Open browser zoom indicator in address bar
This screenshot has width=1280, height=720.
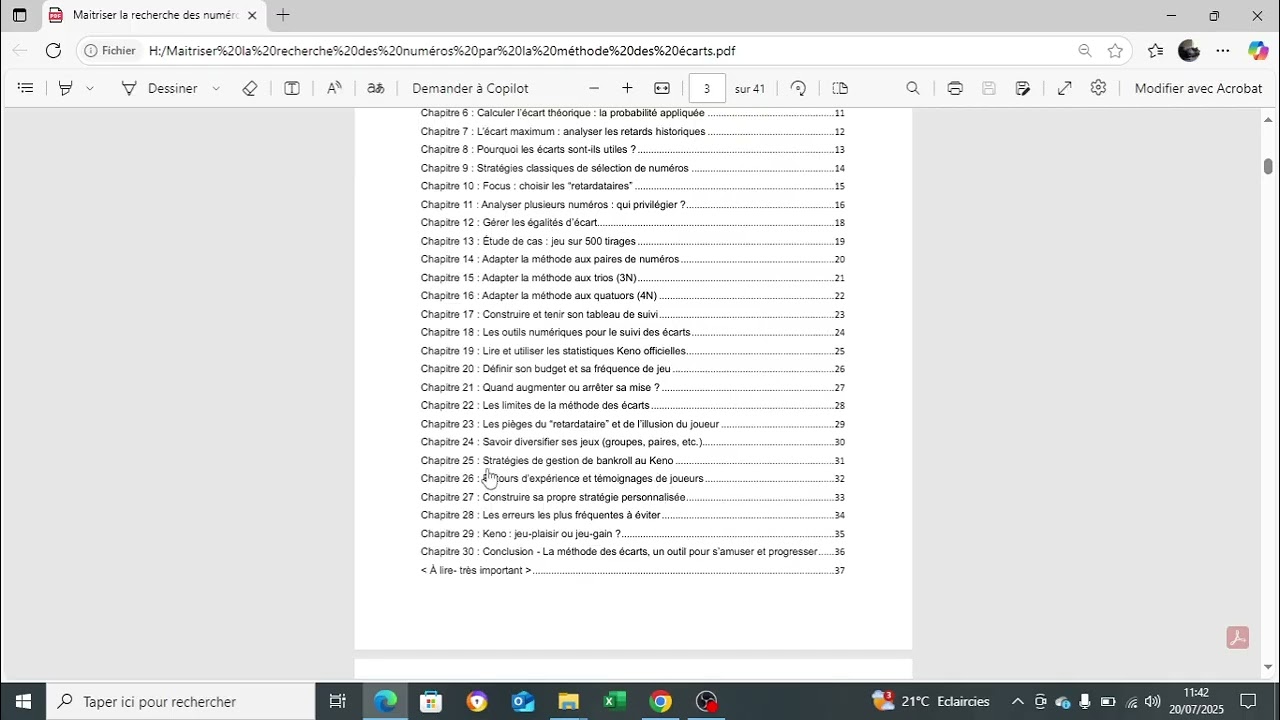pyautogui.click(x=1085, y=50)
